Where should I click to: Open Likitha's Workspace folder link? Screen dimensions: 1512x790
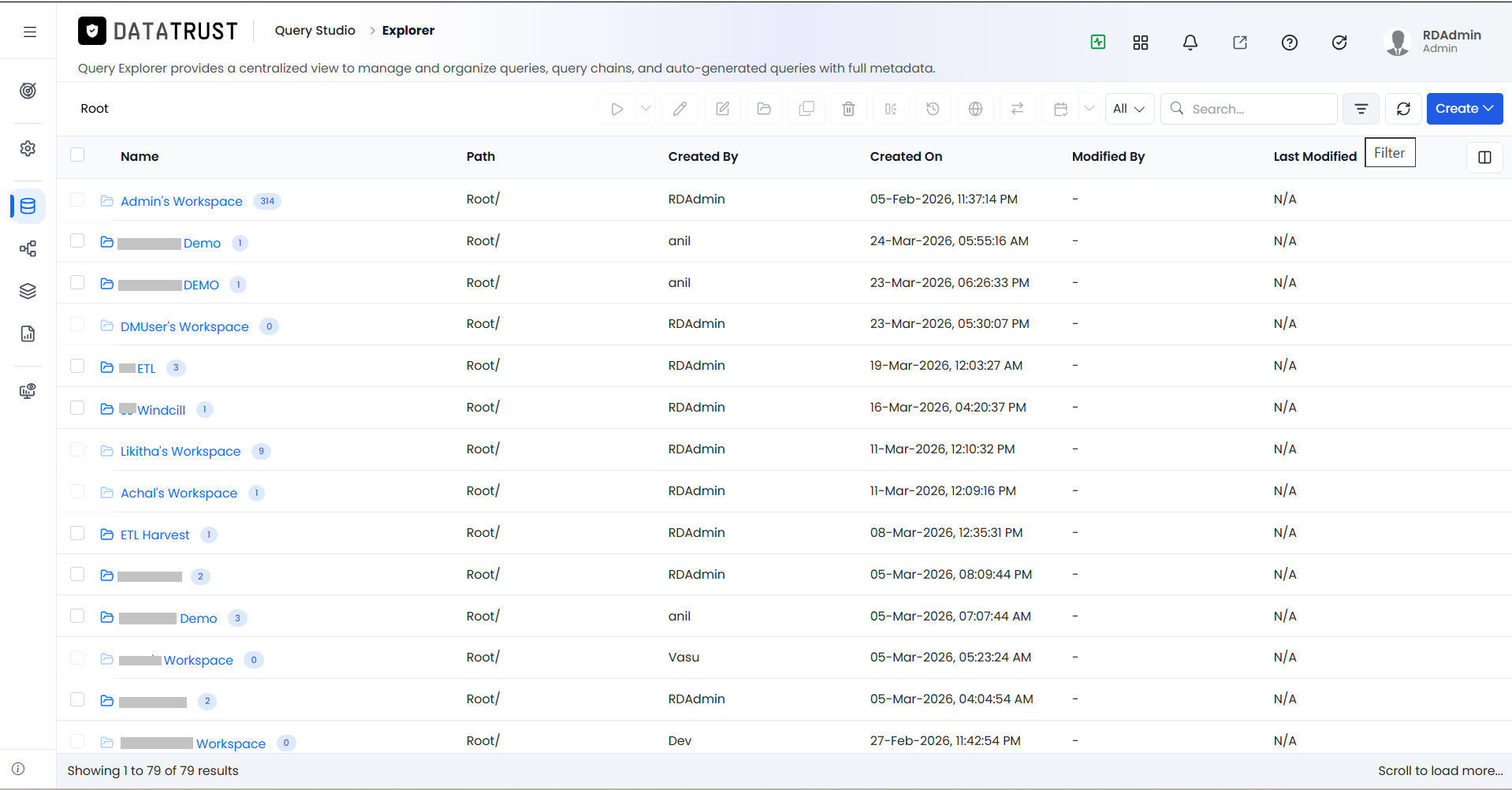tap(181, 451)
